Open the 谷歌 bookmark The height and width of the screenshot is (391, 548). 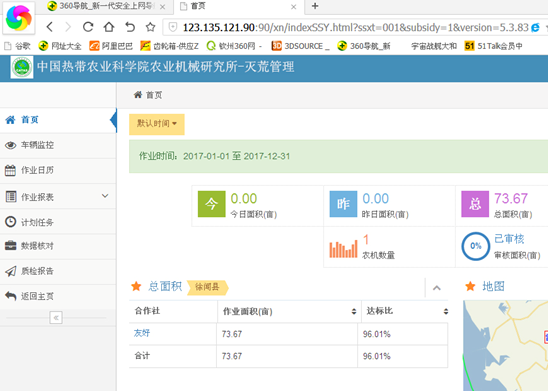point(17,46)
